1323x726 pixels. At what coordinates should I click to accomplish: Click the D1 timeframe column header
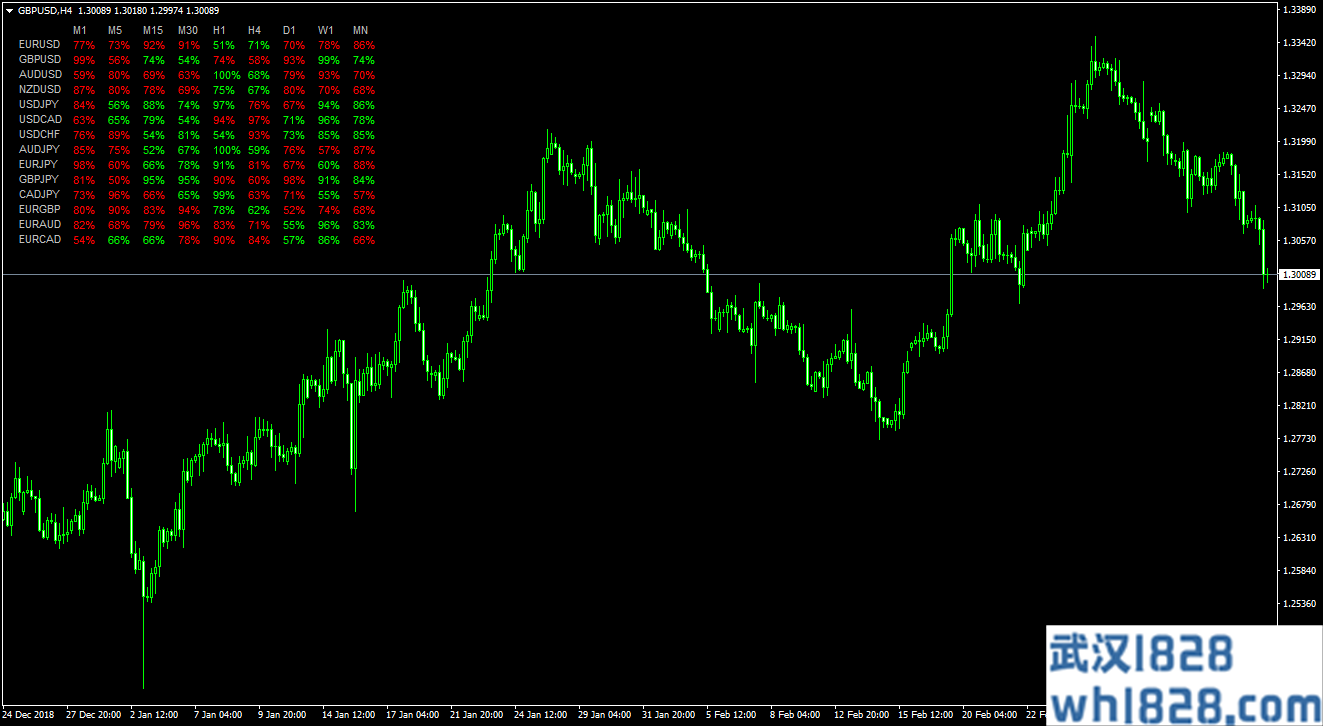click(x=289, y=30)
